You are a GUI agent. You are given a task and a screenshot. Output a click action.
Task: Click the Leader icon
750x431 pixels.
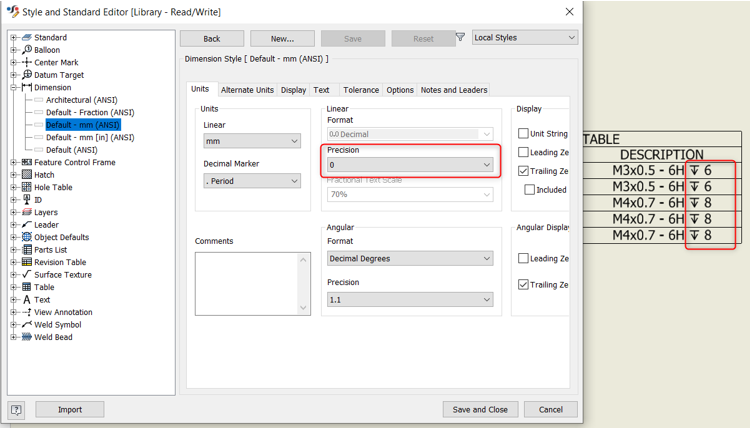pyautogui.click(x=27, y=224)
